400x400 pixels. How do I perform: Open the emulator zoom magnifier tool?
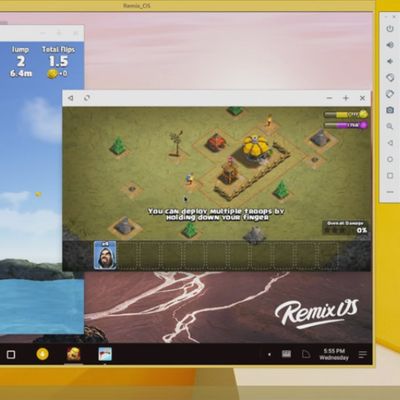(390, 126)
